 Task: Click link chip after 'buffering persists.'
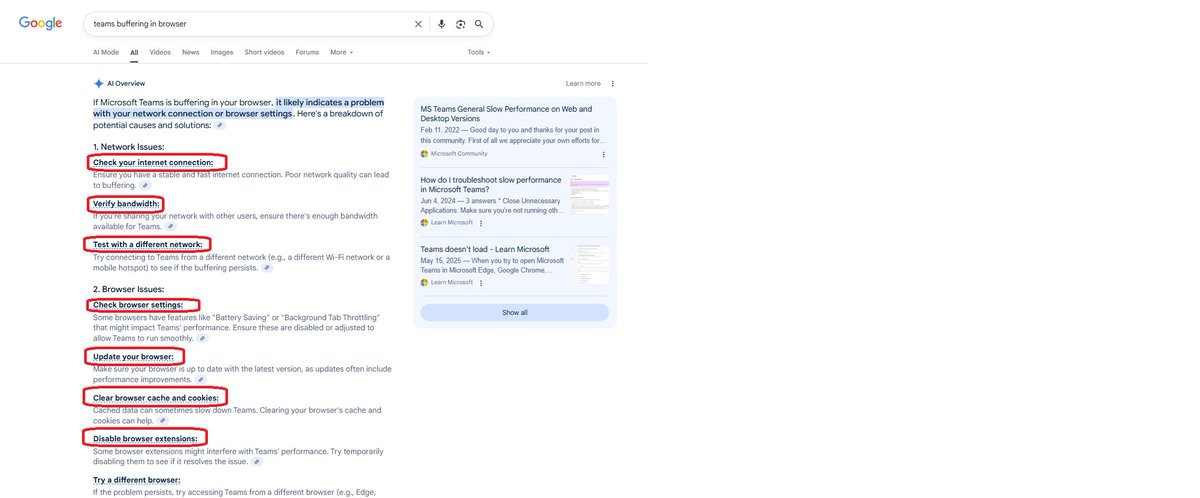267,268
